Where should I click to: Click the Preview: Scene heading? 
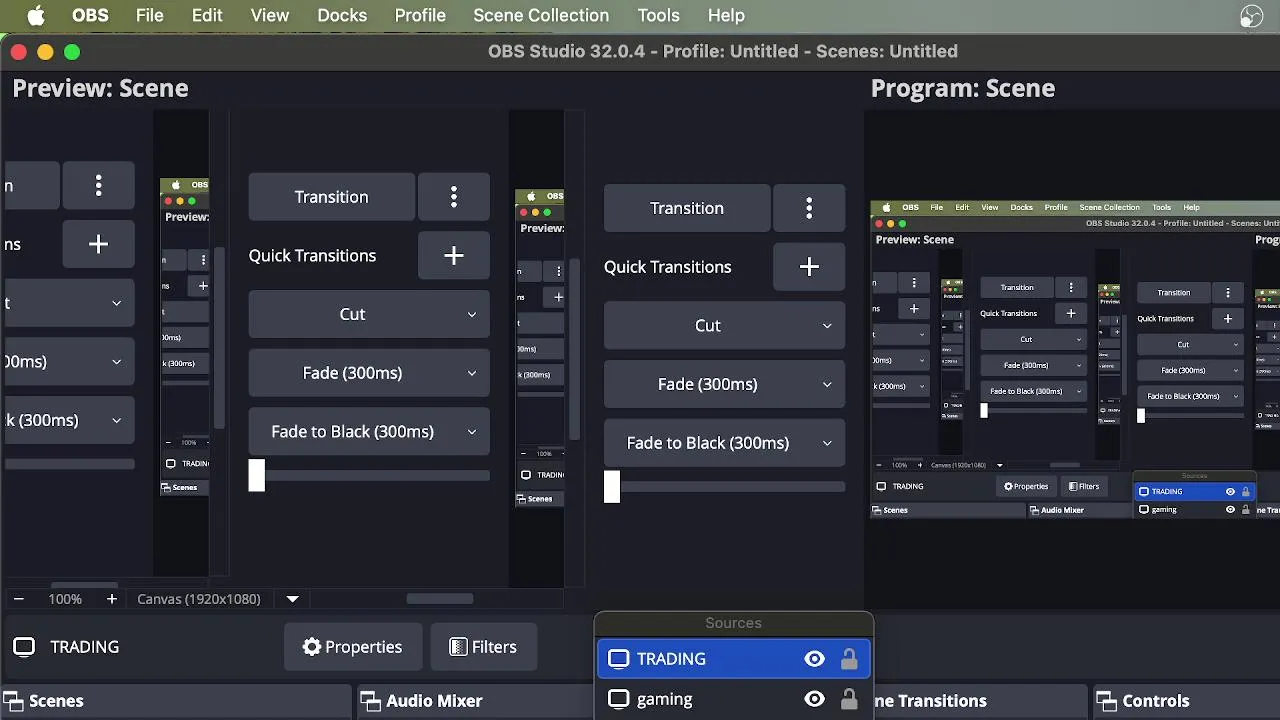point(100,88)
